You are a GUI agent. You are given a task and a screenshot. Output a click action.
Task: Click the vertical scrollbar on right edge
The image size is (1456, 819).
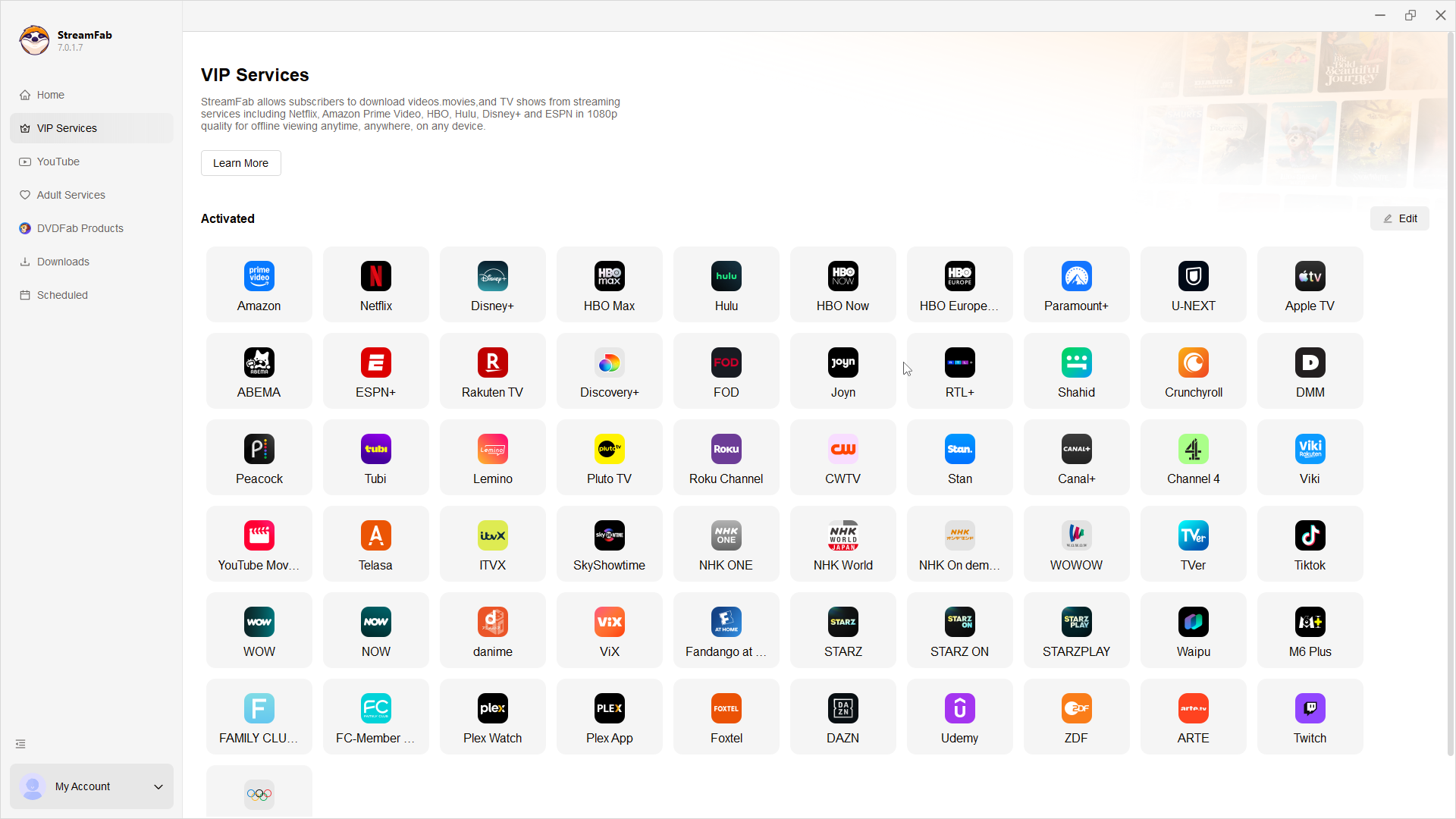click(x=1450, y=394)
